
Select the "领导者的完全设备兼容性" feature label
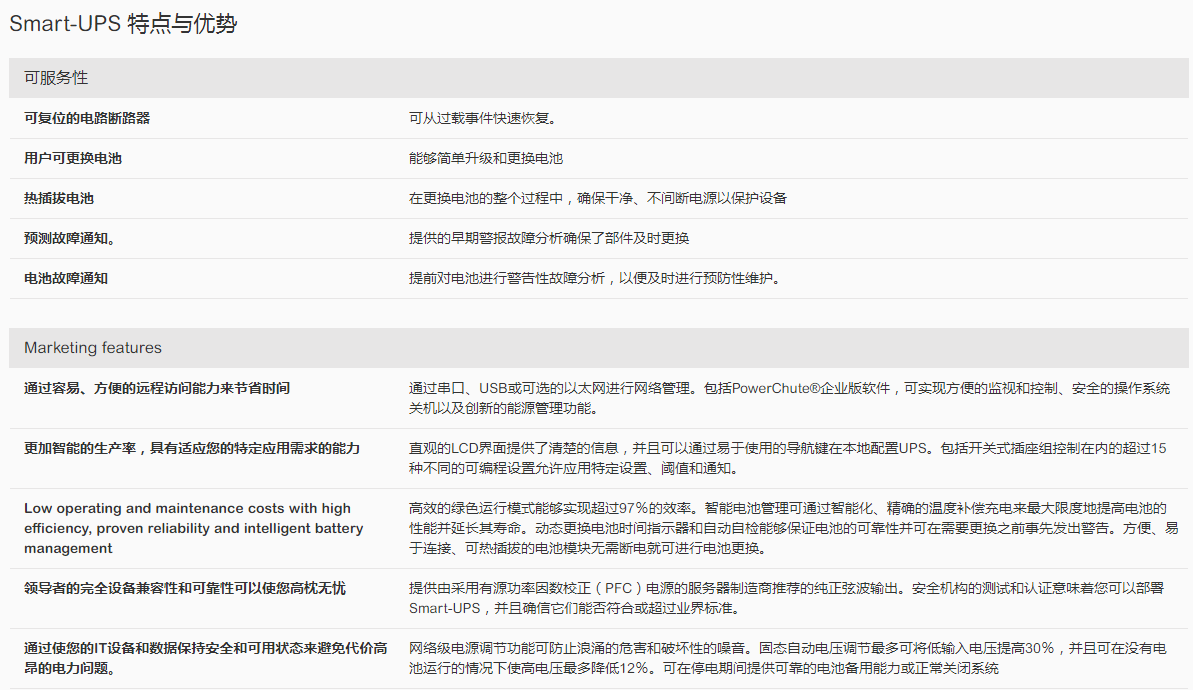click(x=185, y=588)
